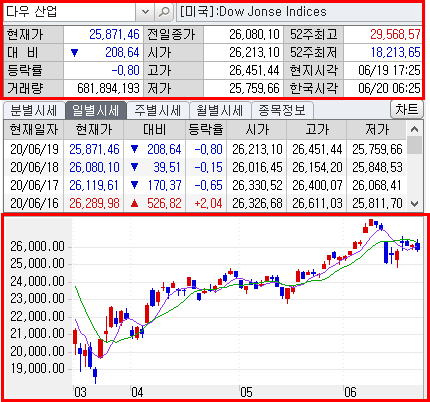
Task: Click the 현재일자 column header
Action: click(x=34, y=130)
